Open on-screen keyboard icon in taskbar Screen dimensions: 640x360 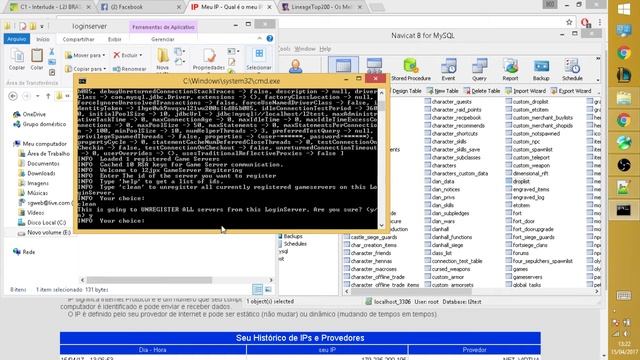point(624,296)
